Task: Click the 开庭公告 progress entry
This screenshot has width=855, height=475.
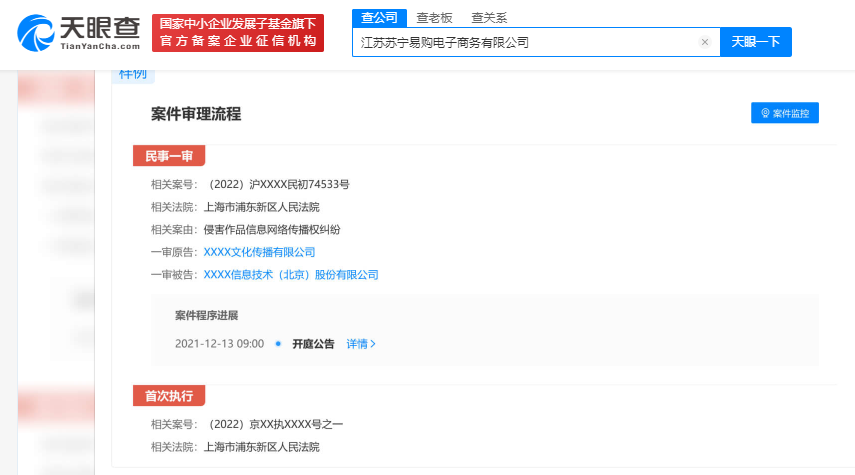Action: (314, 344)
